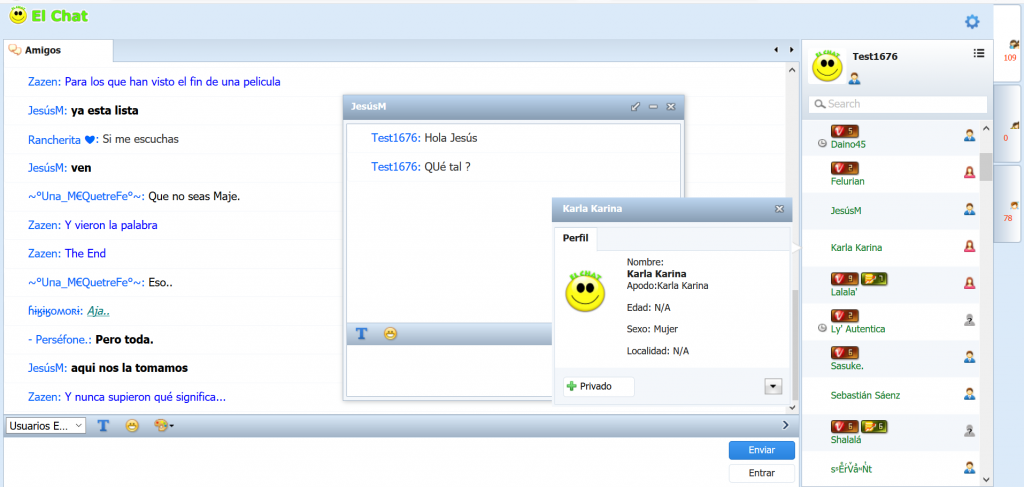Image resolution: width=1024 pixels, height=487 pixels.
Task: Open emoji picker in main chat toolbar
Action: pos(132,426)
